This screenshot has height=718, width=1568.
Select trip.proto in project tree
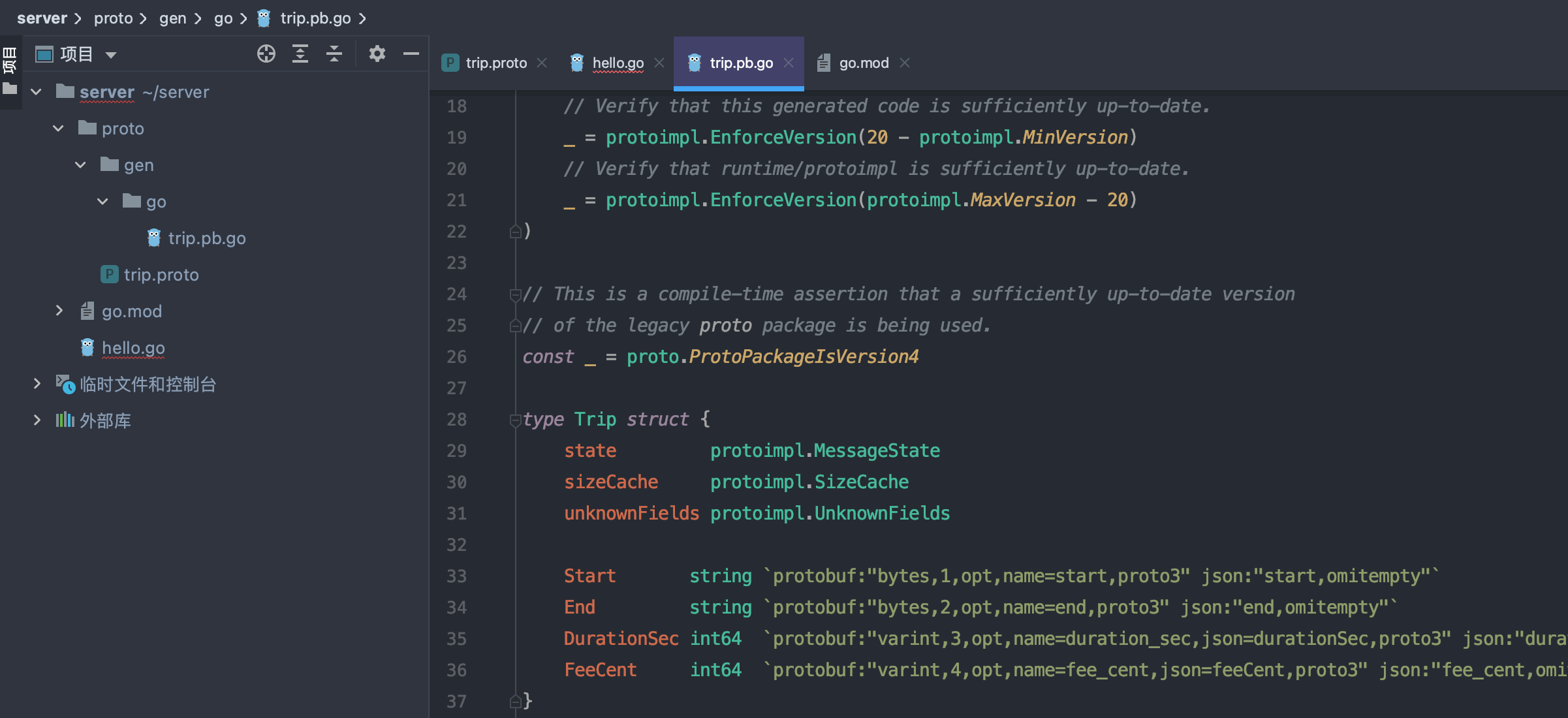pyautogui.click(x=161, y=275)
